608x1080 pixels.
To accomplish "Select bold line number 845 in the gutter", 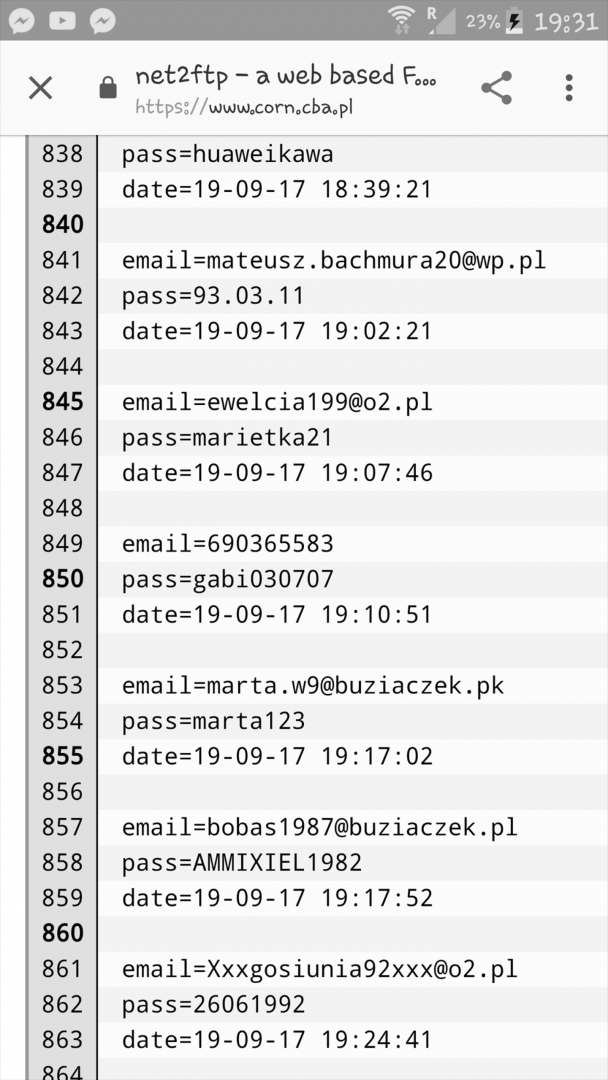I will click(x=62, y=402).
